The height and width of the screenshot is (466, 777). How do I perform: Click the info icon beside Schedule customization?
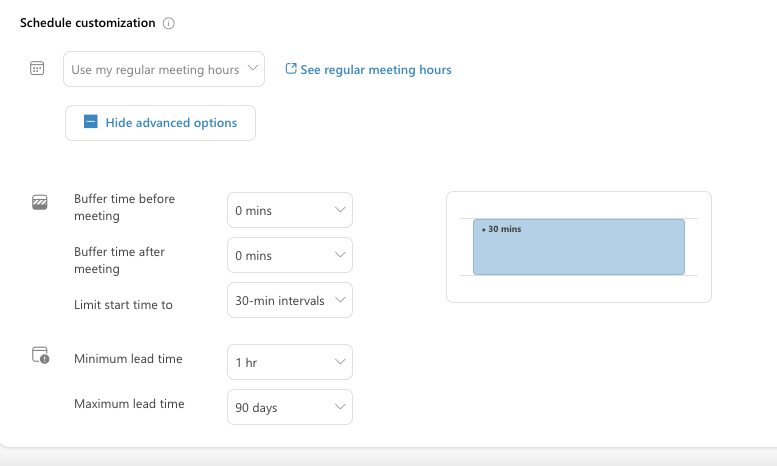(x=169, y=23)
